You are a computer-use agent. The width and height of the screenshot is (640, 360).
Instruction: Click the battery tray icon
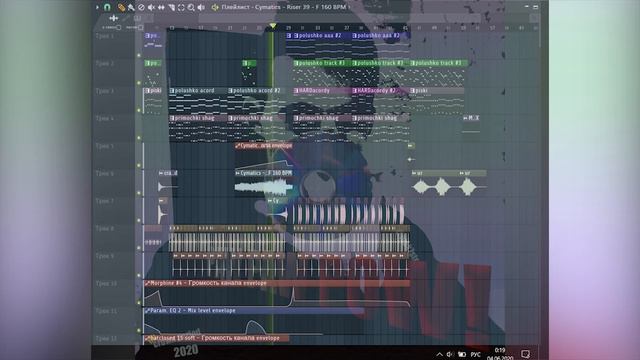click(462, 354)
